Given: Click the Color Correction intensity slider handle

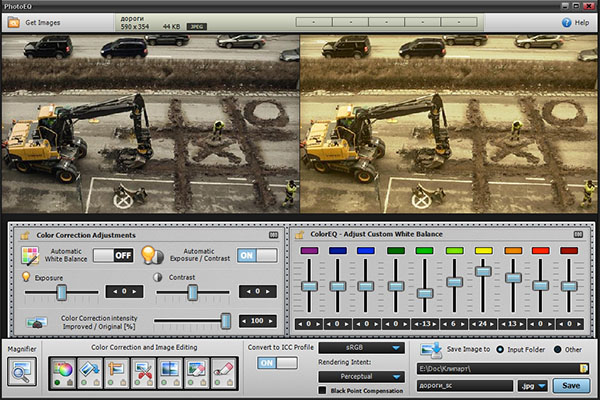Looking at the screenshot, I should click(226, 320).
